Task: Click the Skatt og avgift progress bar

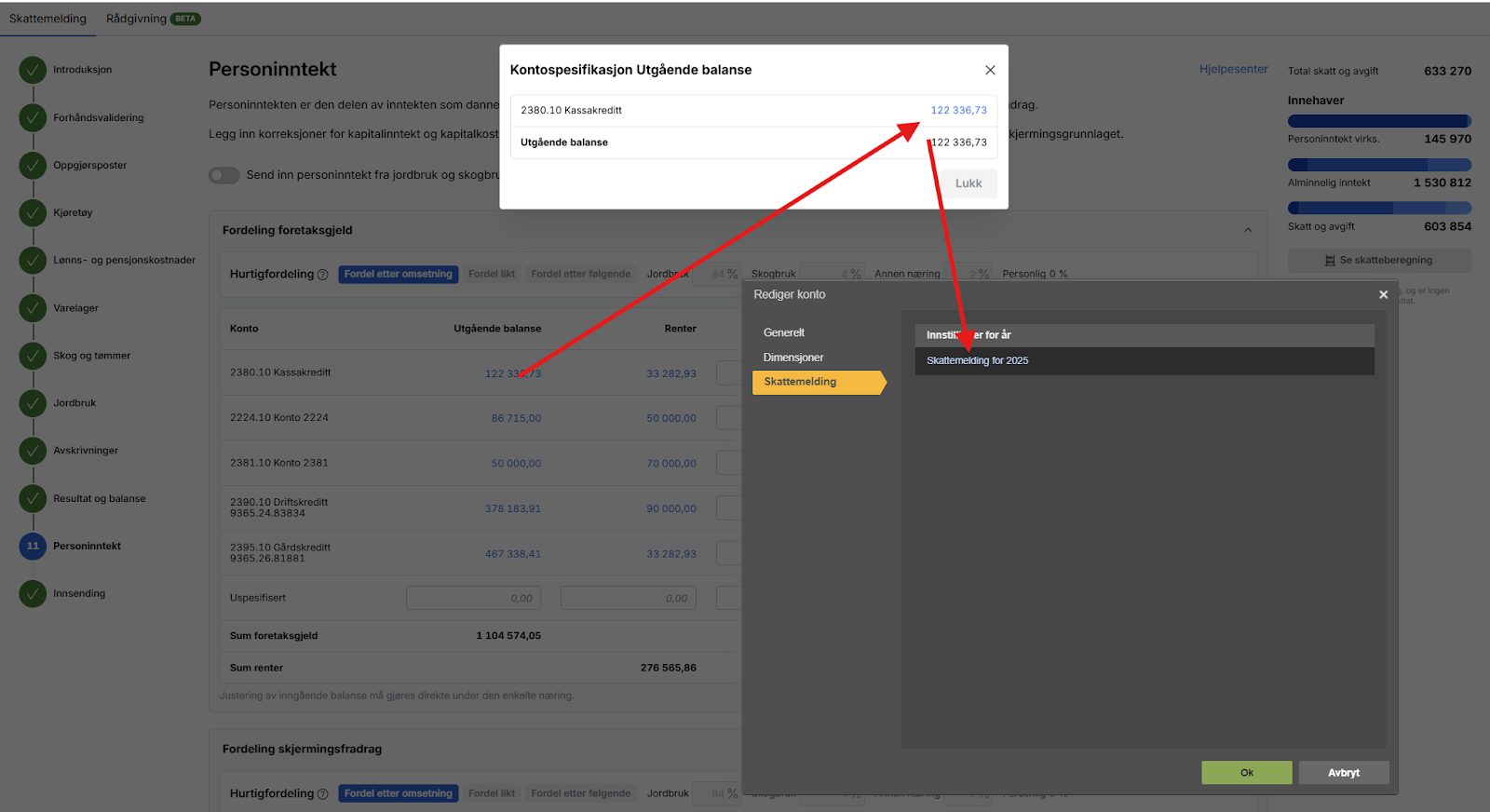Action: [1379, 209]
